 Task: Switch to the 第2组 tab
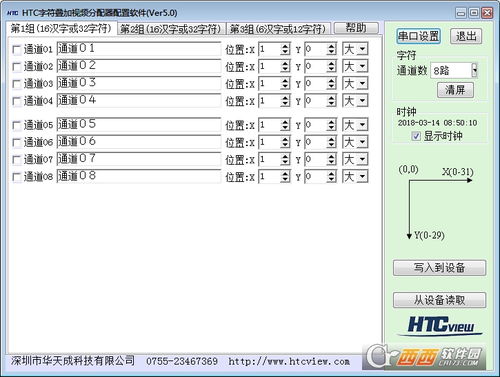[171, 29]
